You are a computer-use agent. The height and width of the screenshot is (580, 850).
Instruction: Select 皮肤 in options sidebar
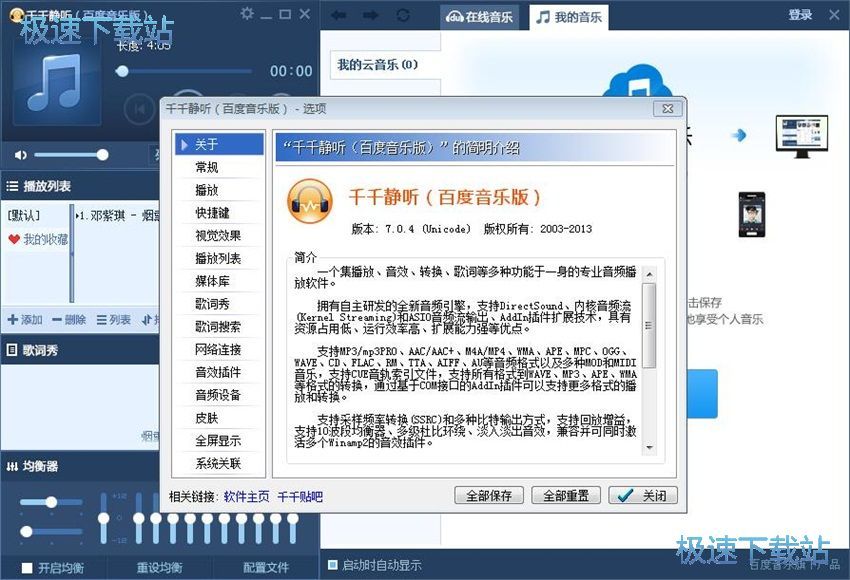pos(220,418)
